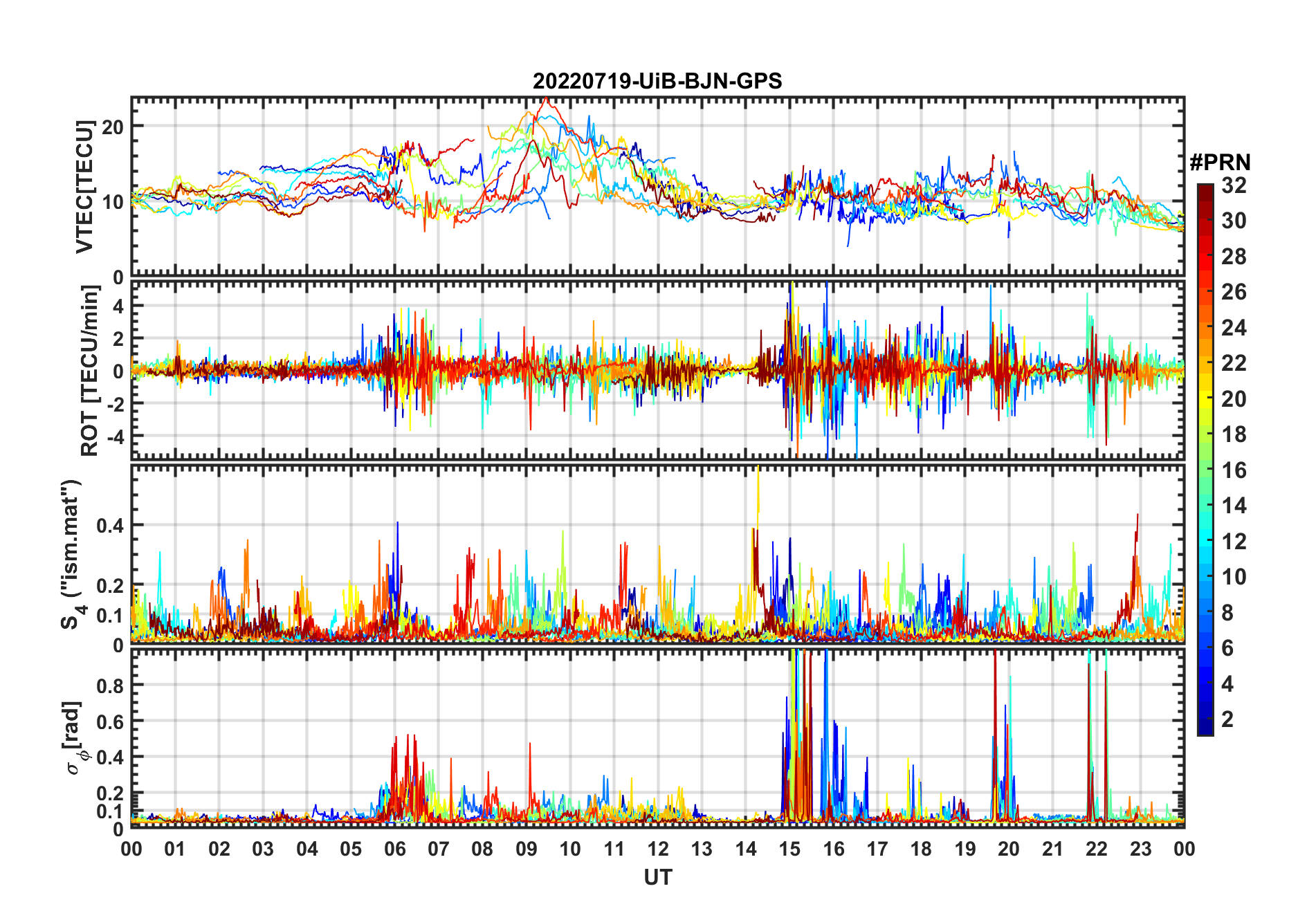Click the 4 tick on the ROT axis
The width and height of the screenshot is (1316, 920).
coord(118,306)
